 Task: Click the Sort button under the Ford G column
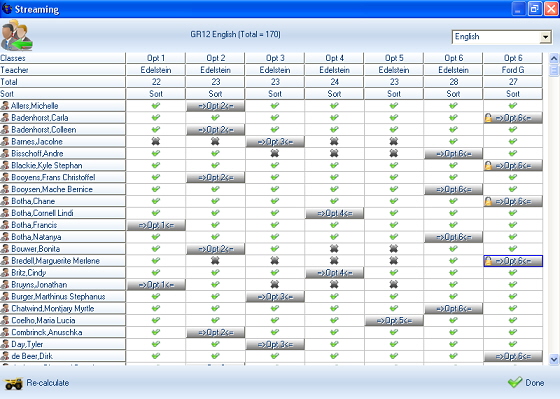[x=513, y=94]
